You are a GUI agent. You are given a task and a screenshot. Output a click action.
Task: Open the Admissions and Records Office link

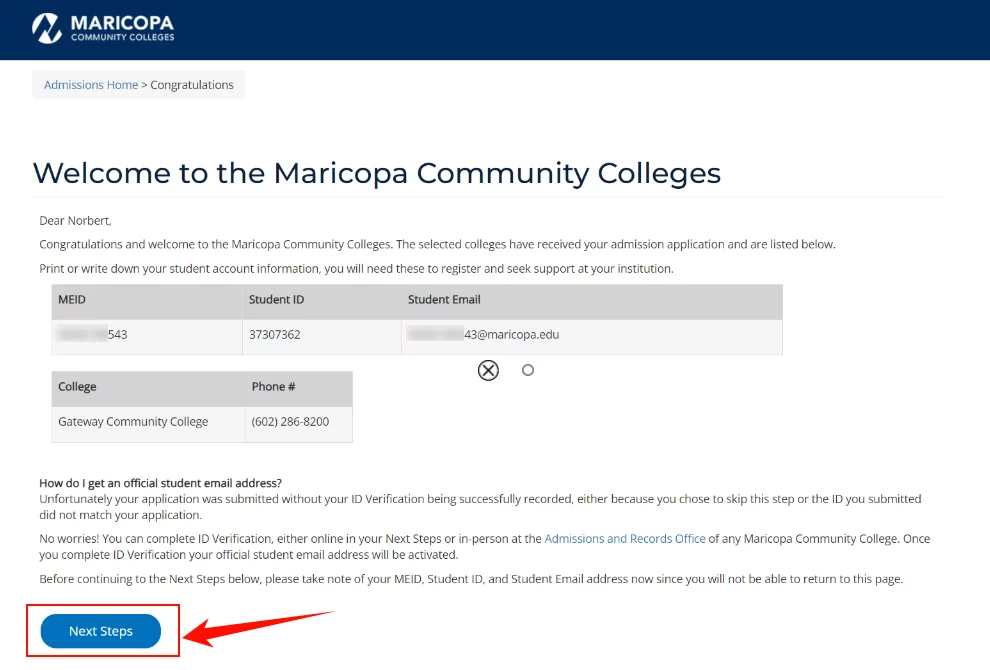pyautogui.click(x=625, y=539)
